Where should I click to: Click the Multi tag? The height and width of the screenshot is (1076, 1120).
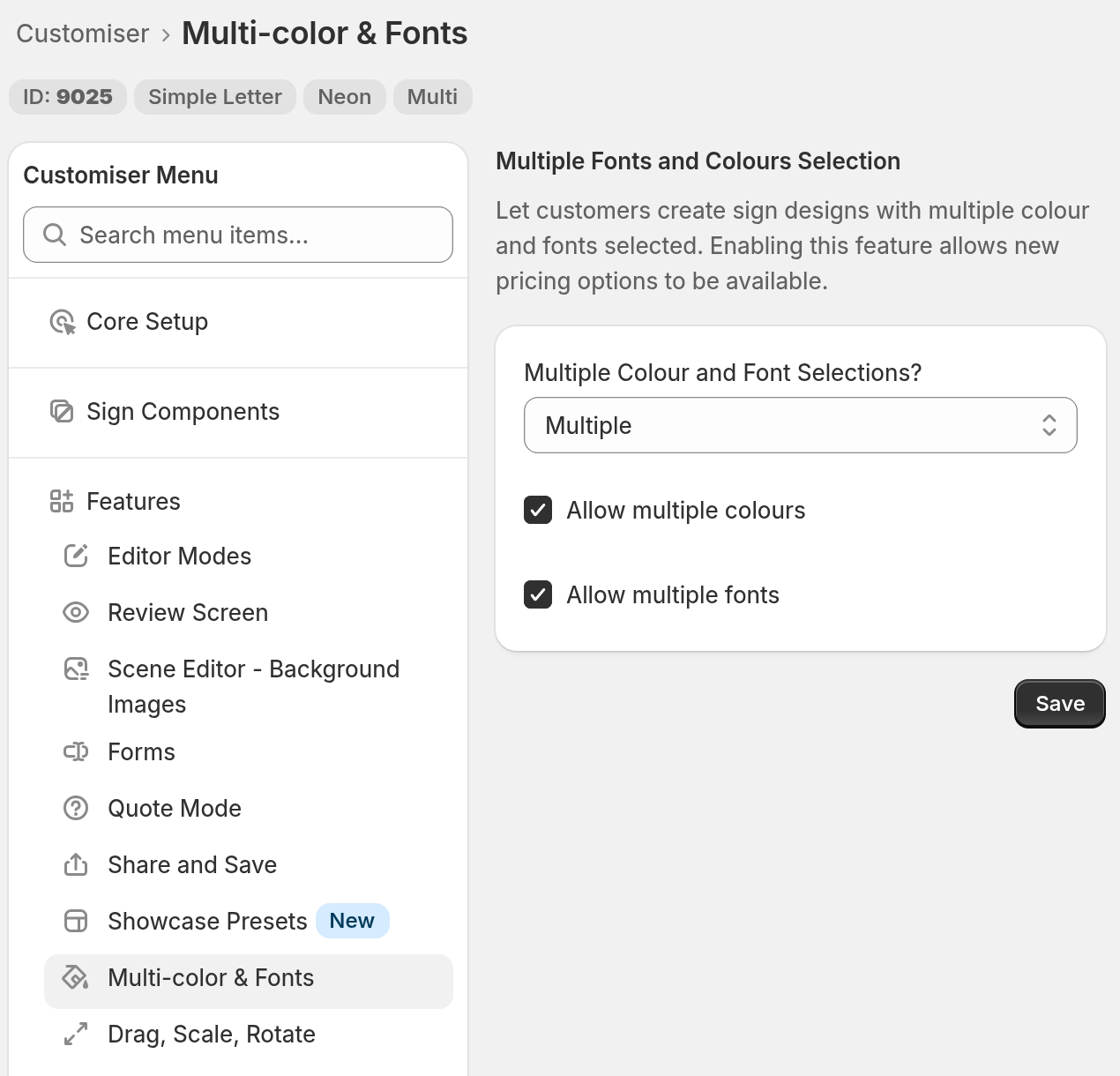click(x=432, y=97)
